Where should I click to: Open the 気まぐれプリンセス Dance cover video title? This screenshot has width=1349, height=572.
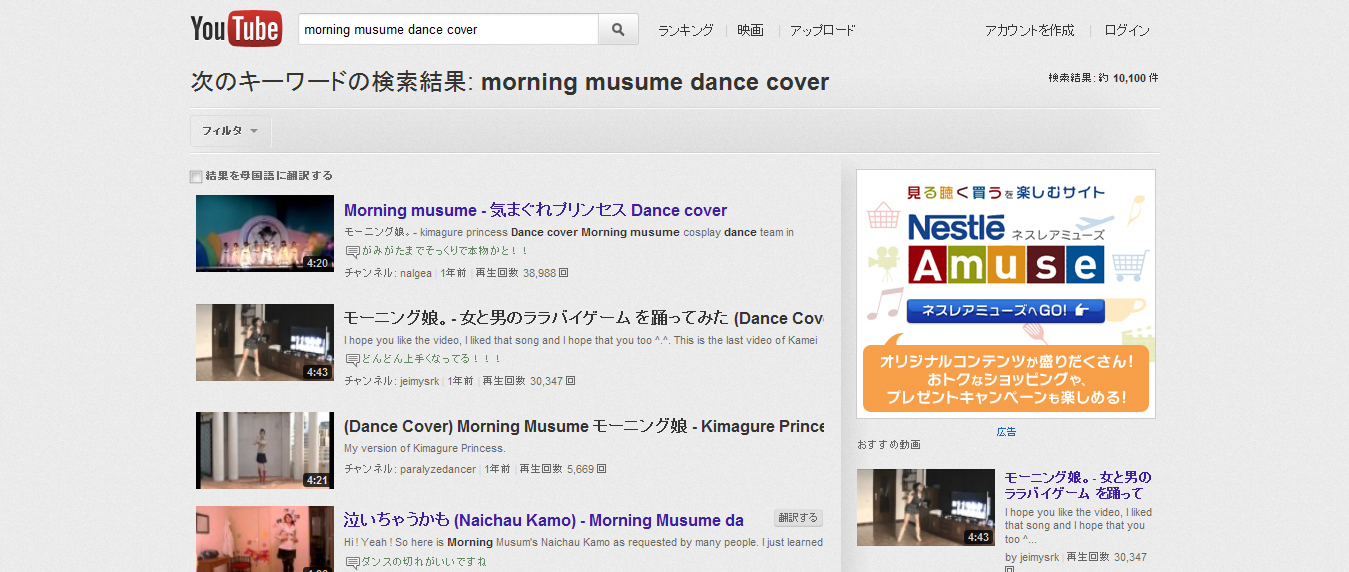(x=535, y=210)
